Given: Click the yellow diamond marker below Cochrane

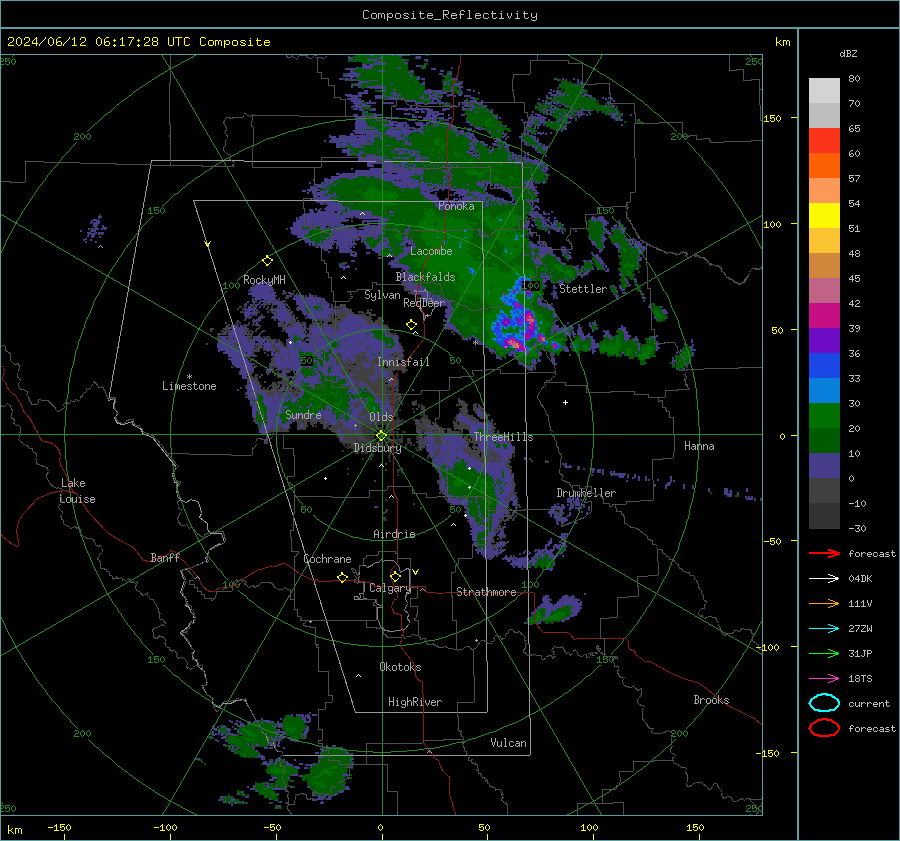Looking at the screenshot, I should [x=343, y=577].
